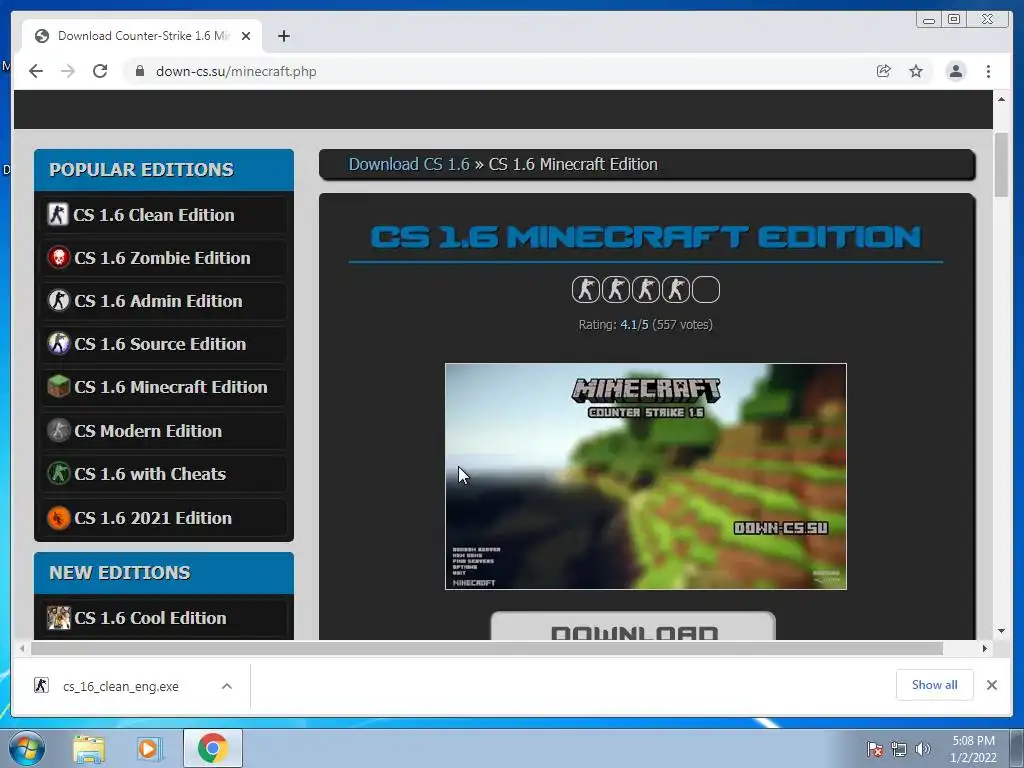Click the Minecraft grass block icon
The height and width of the screenshot is (768, 1024).
point(58,387)
